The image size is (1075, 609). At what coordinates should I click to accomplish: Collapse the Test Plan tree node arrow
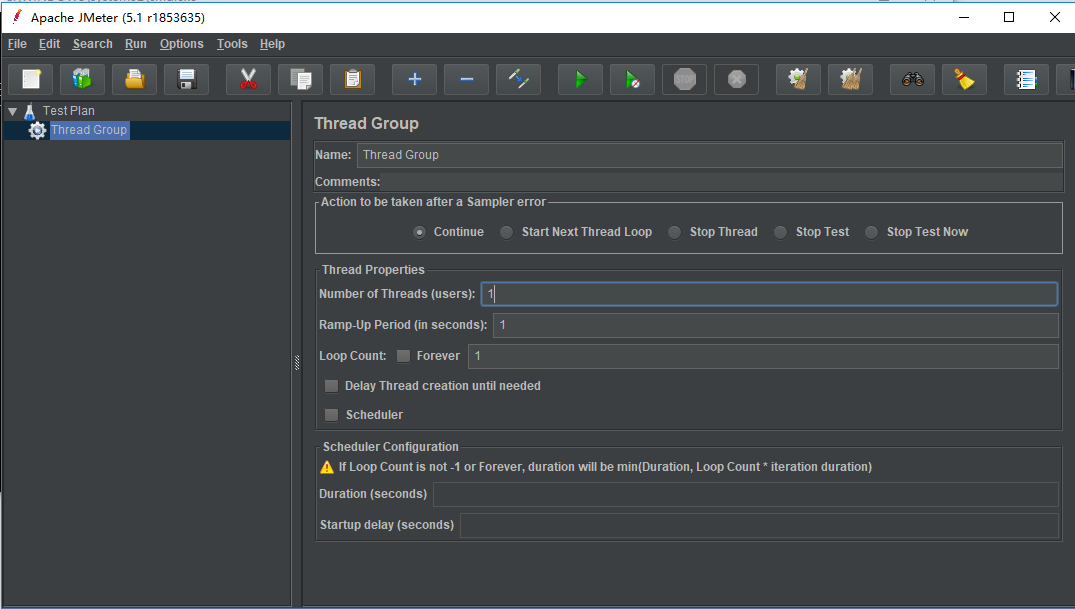pos(12,111)
